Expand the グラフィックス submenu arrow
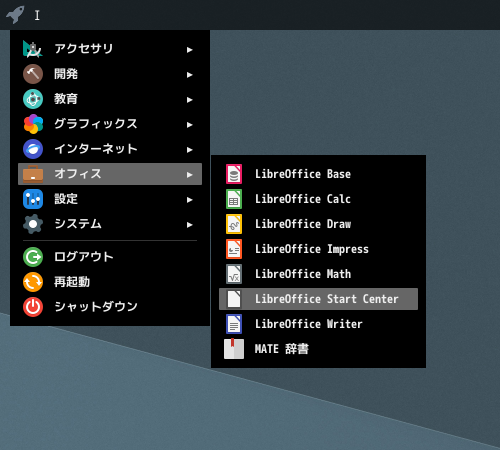This screenshot has height=450, width=500. pos(190,125)
